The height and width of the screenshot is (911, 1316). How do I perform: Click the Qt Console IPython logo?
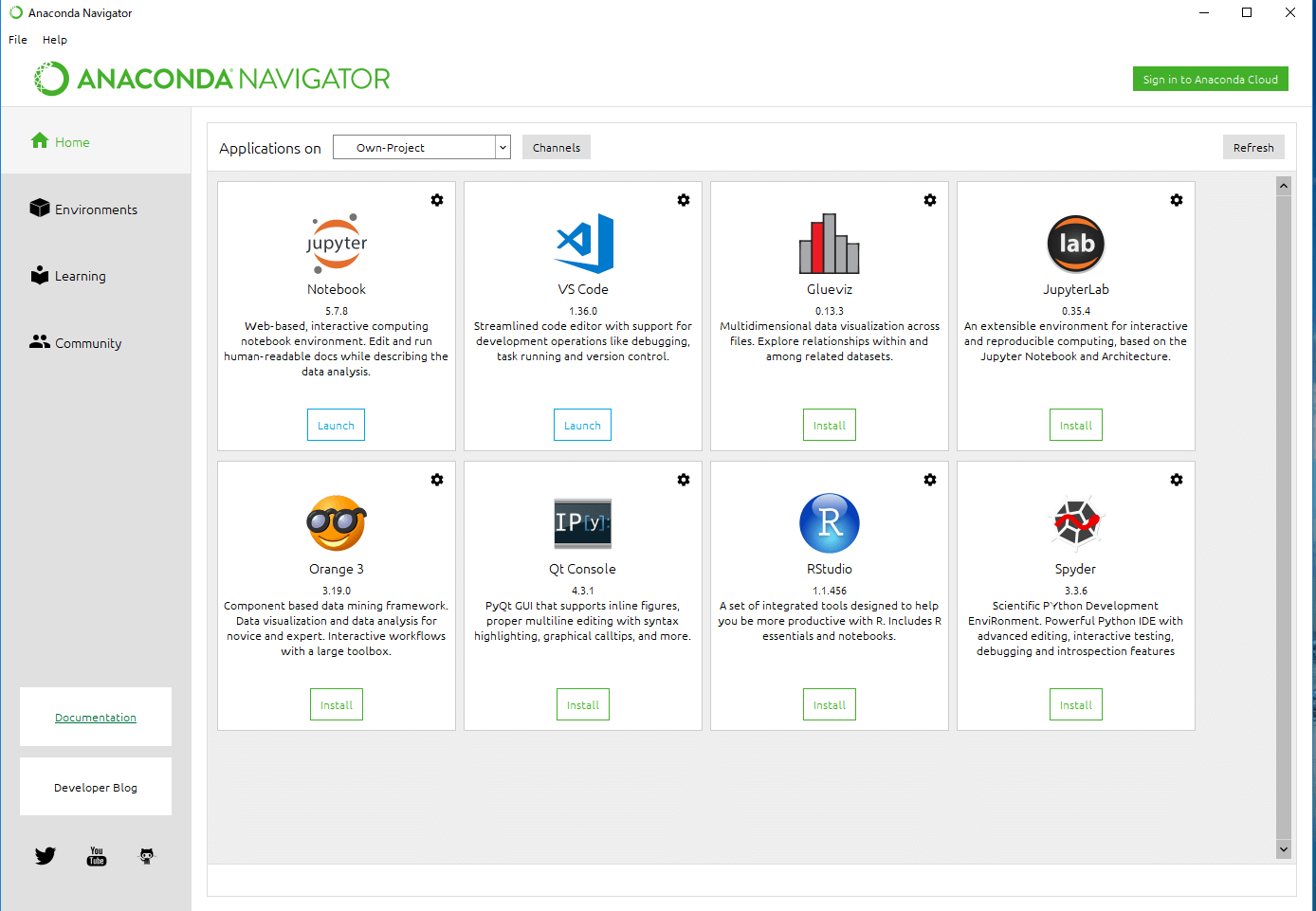[583, 523]
